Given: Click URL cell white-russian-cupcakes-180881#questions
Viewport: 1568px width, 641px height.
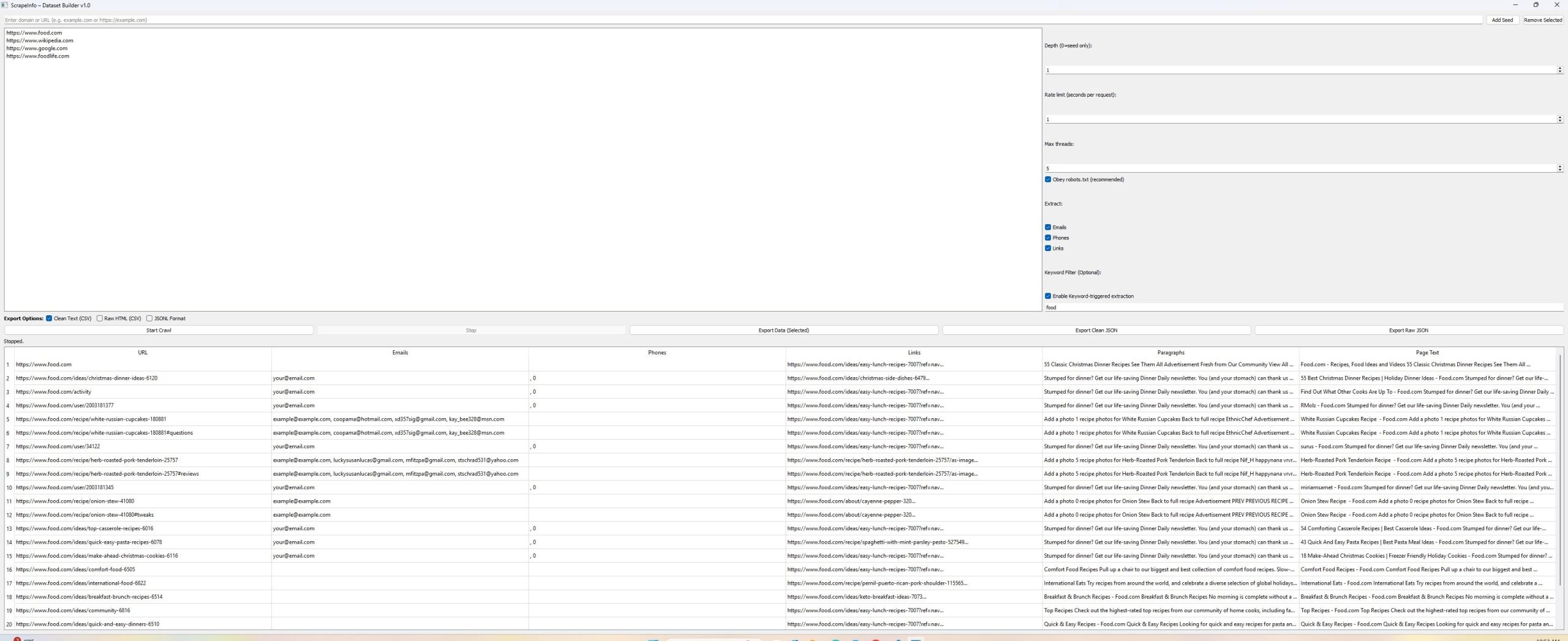Looking at the screenshot, I should coord(143,433).
